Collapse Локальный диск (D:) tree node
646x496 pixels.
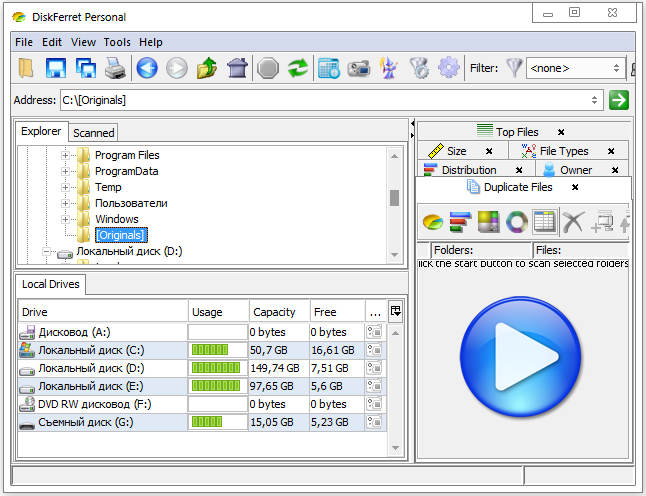pyautogui.click(x=47, y=251)
